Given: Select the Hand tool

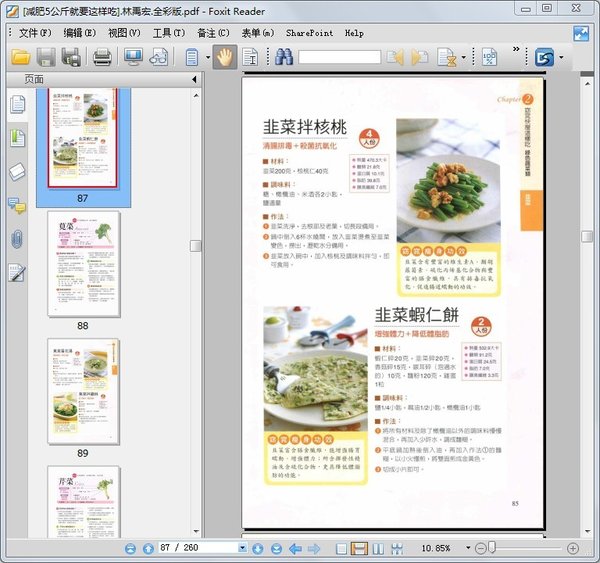Looking at the screenshot, I should point(224,57).
